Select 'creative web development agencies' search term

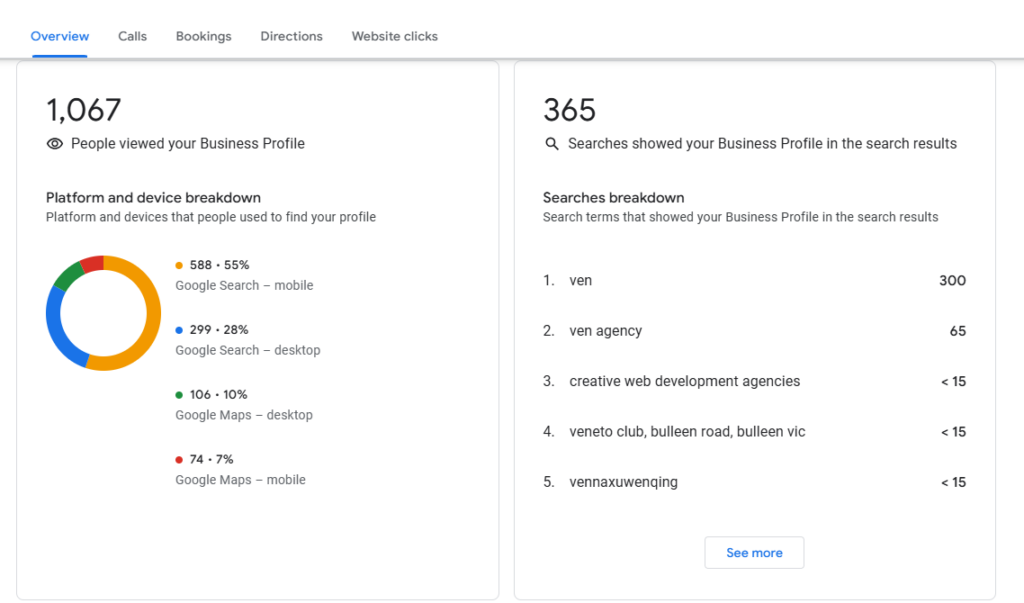684,381
